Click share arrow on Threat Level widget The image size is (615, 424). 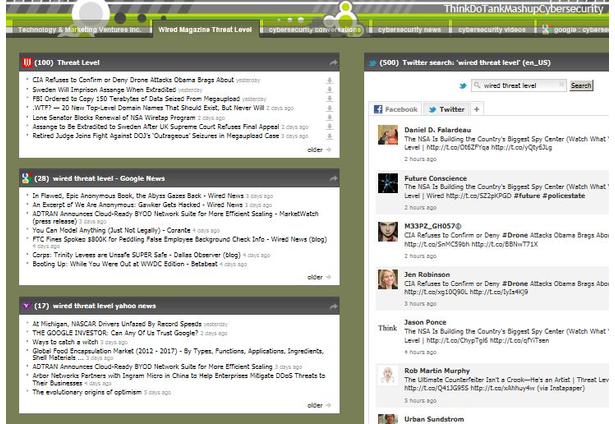[333, 62]
